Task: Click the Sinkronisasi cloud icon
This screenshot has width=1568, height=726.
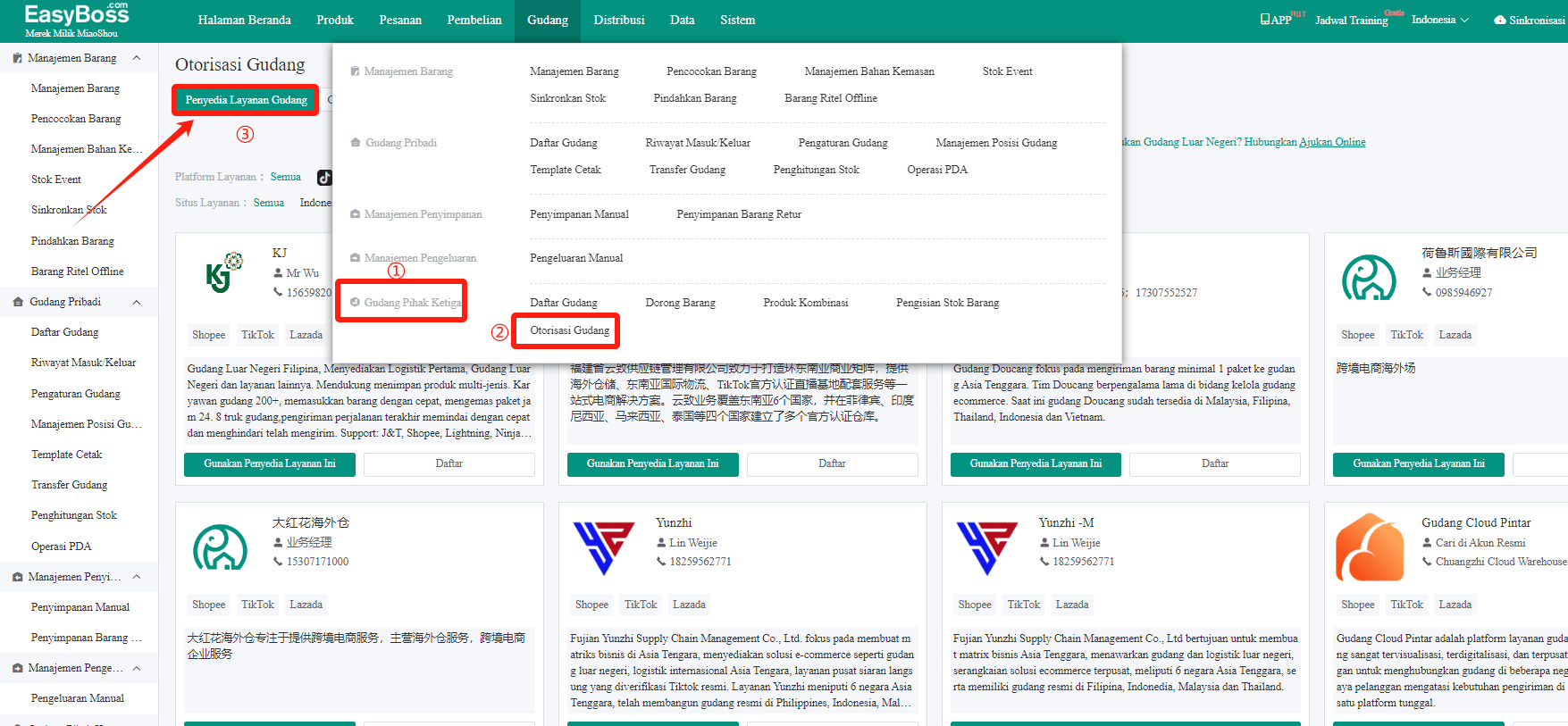Action: 1500,20
